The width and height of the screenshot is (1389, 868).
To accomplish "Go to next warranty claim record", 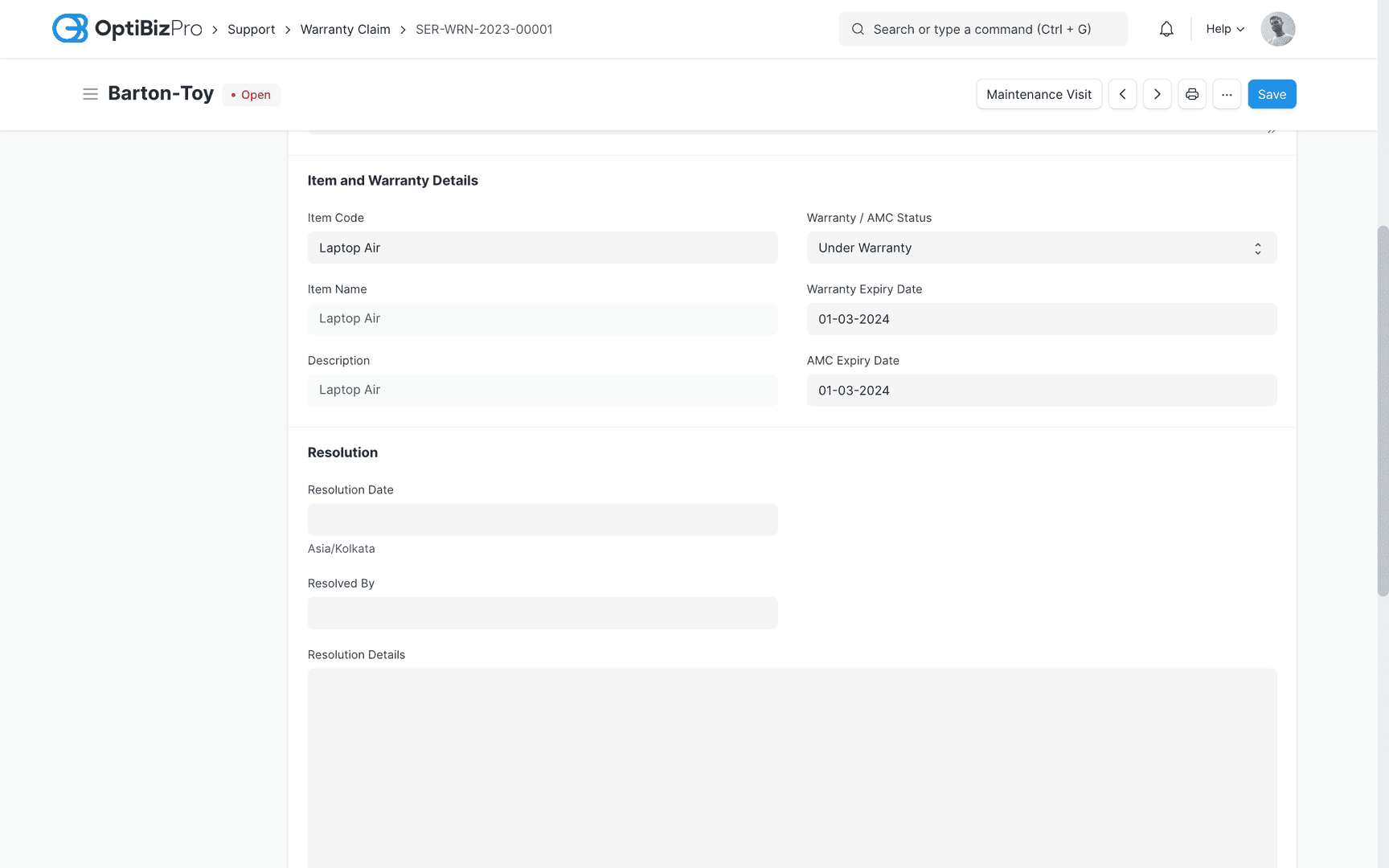I will (1157, 94).
